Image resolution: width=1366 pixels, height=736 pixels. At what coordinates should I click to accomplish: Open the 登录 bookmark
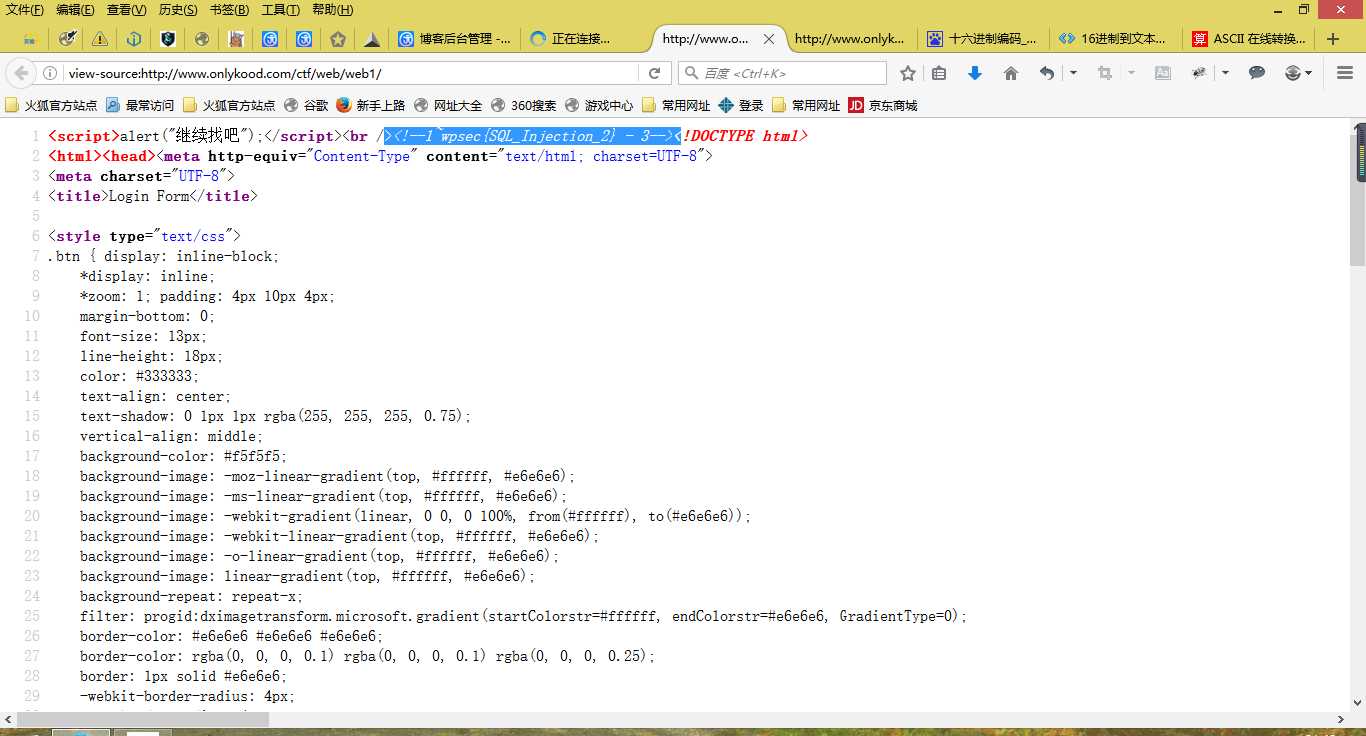click(x=741, y=105)
